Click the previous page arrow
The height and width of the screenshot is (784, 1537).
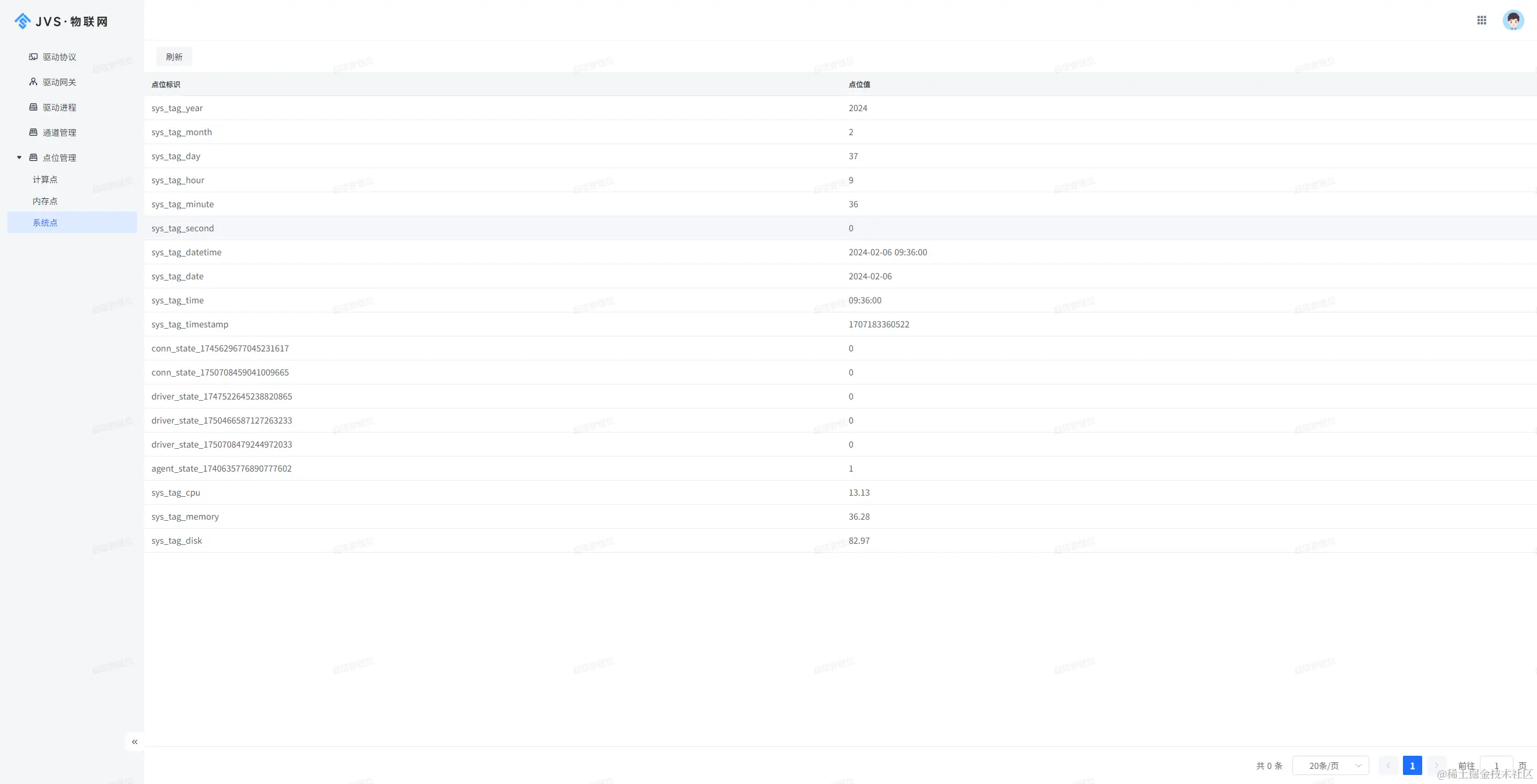[x=1388, y=766]
